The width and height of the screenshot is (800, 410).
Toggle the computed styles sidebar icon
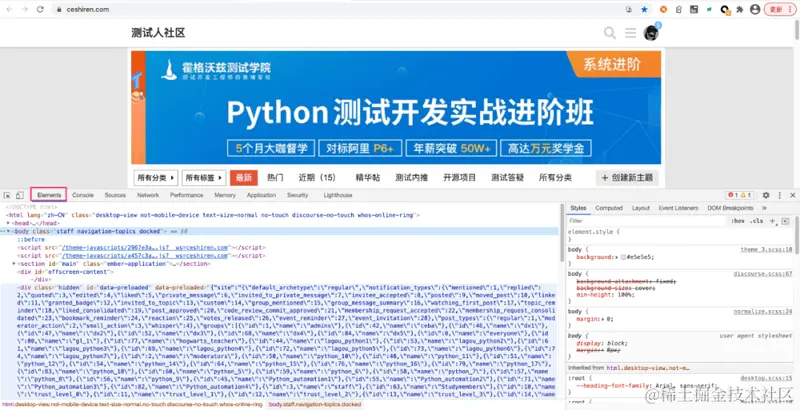[785, 221]
